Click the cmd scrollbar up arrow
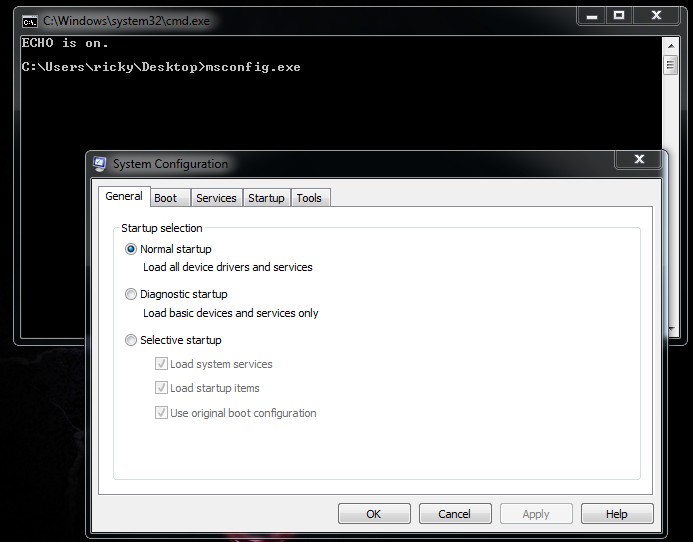 [x=671, y=46]
